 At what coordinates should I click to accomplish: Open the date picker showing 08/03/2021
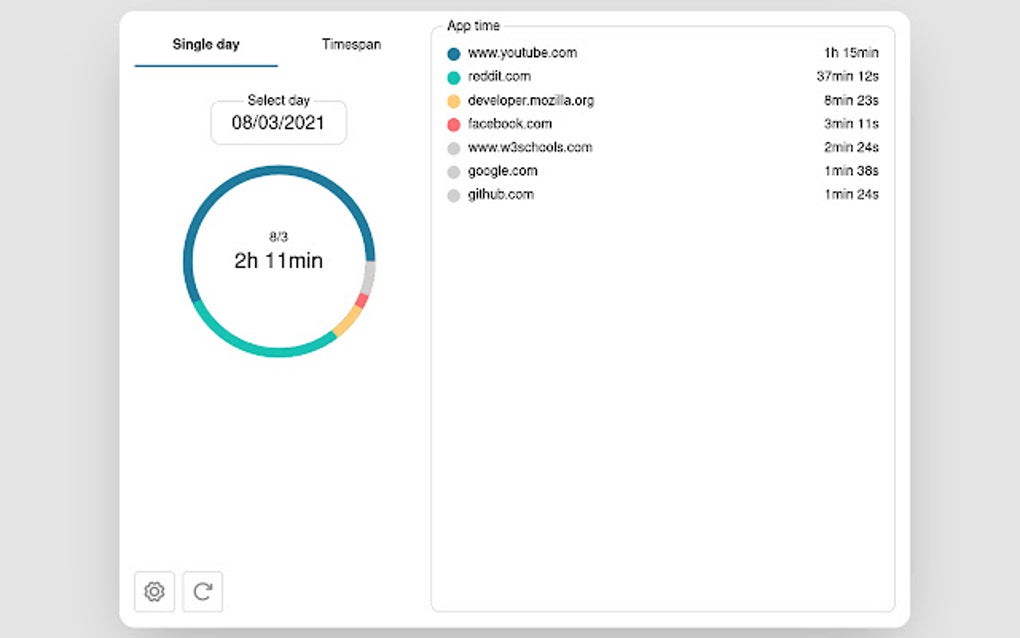click(278, 121)
